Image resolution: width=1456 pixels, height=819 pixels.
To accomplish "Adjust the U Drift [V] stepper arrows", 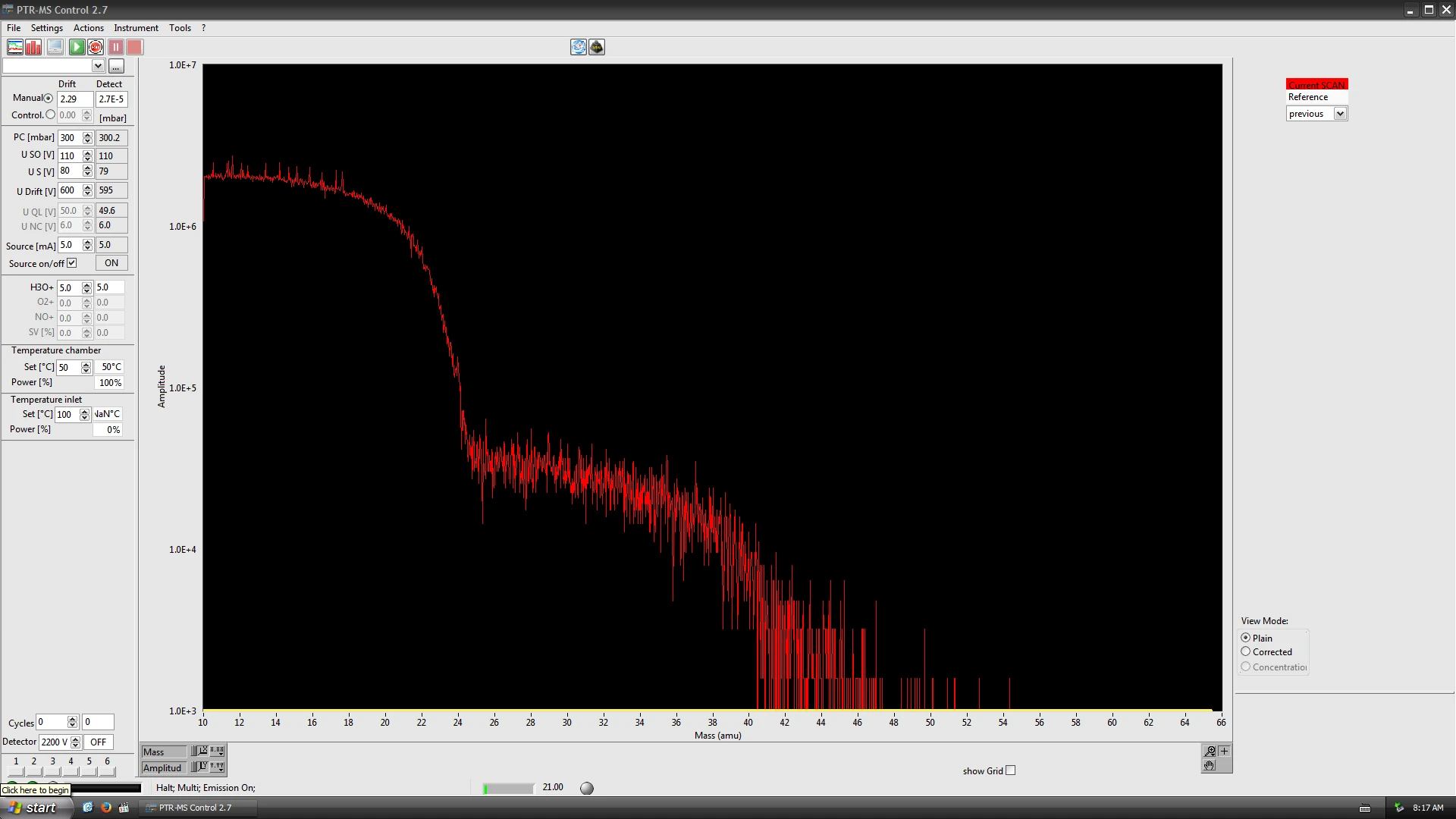I will coord(87,190).
